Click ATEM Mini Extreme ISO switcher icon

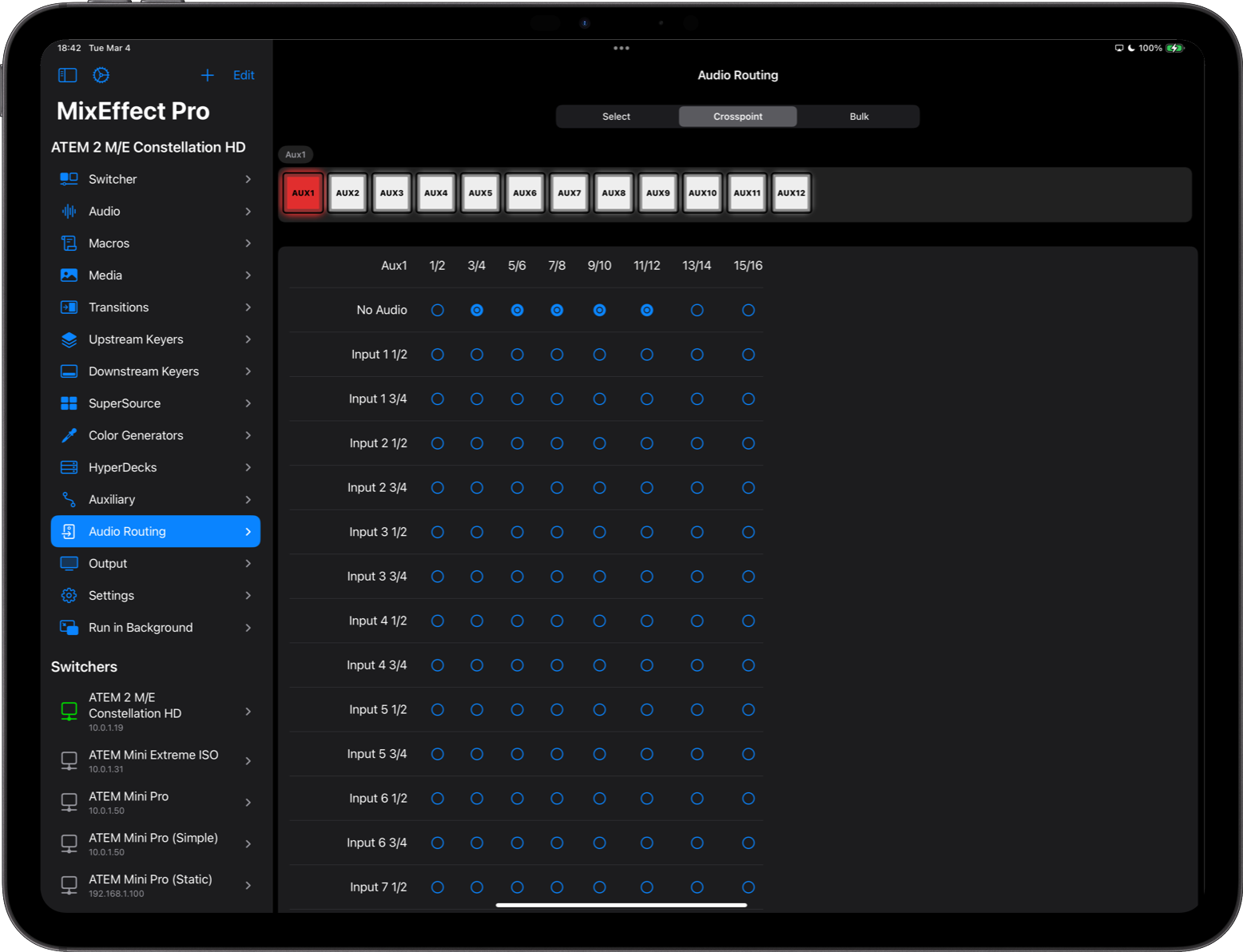coord(69,760)
